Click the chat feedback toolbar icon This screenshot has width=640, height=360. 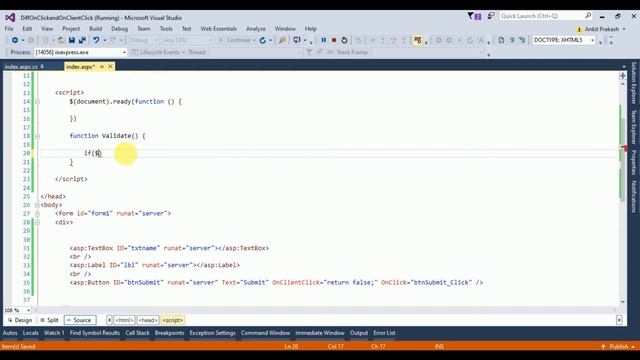pyautogui.click(x=297, y=40)
